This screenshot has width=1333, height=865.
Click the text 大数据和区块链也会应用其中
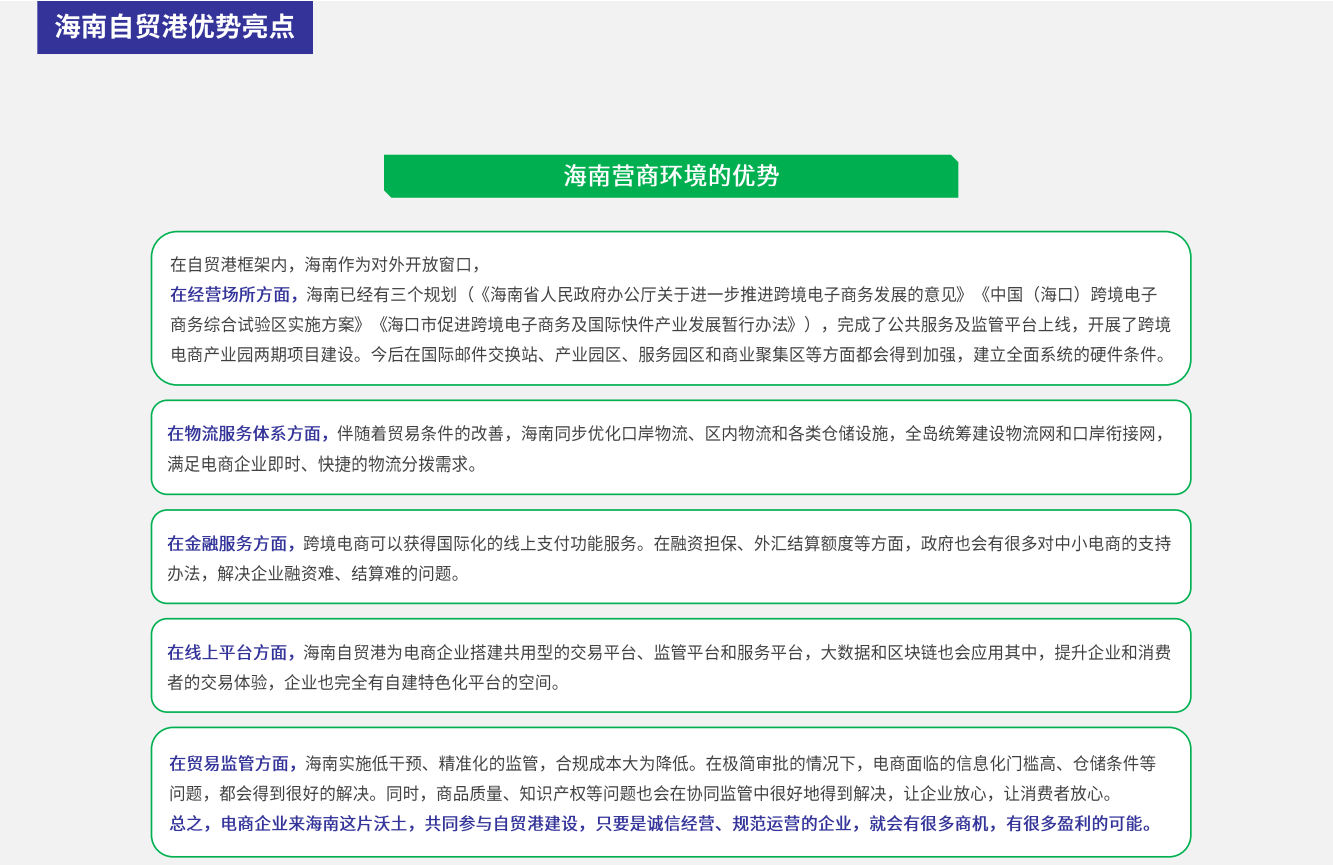coord(929,653)
